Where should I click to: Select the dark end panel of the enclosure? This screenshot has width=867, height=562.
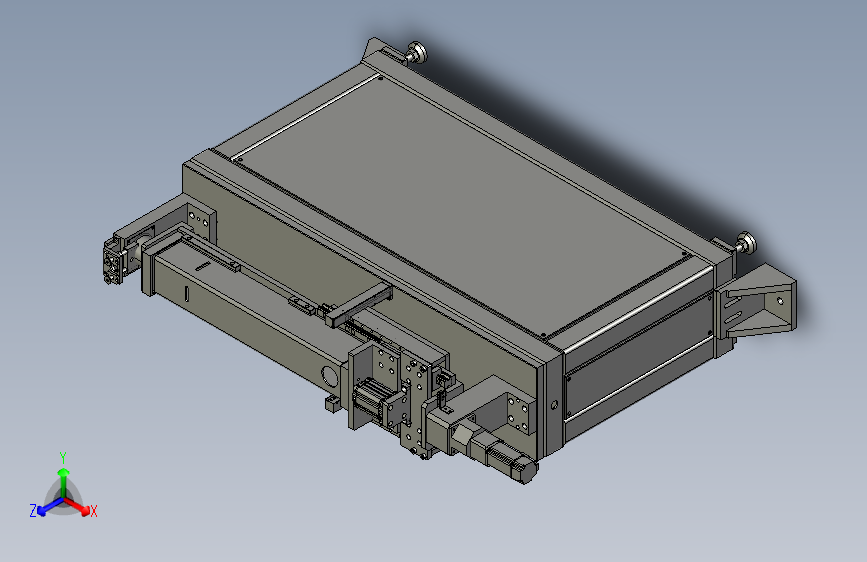pos(639,354)
